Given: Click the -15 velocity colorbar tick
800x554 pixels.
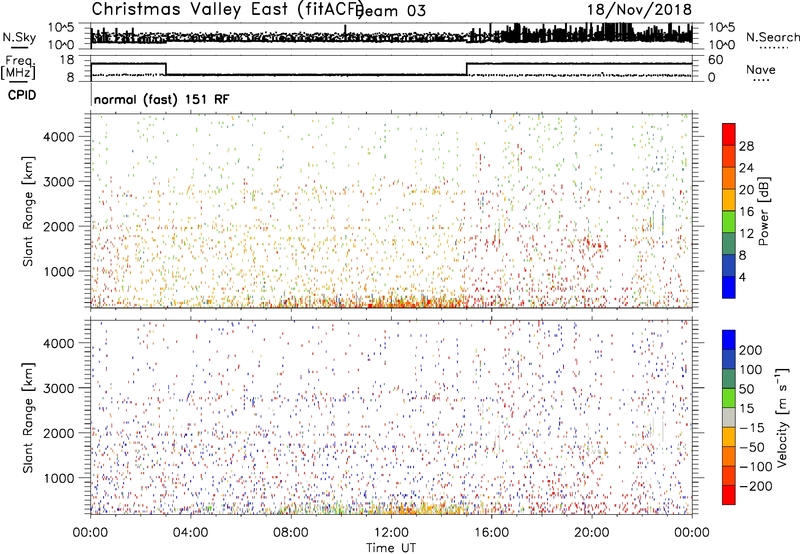Looking at the screenshot, I should pos(752,428).
